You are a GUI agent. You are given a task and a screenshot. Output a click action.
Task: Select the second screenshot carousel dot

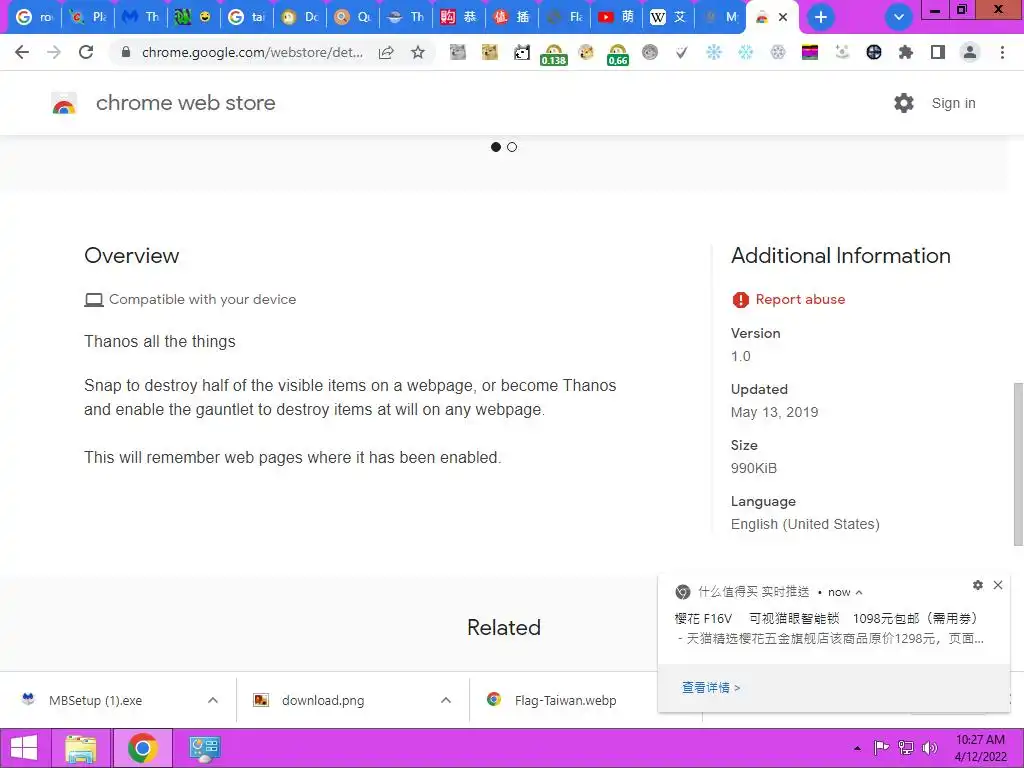pyautogui.click(x=512, y=147)
